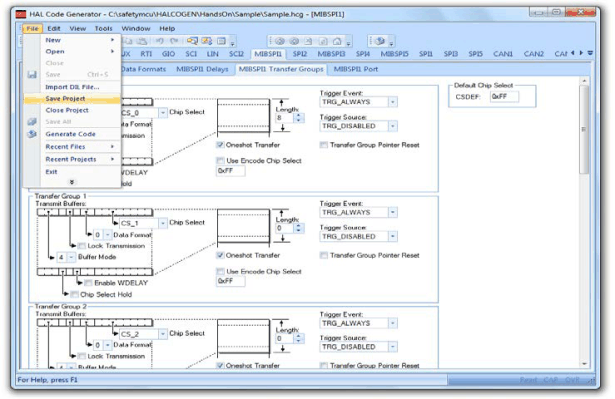Image resolution: width=615 pixels, height=399 pixels.
Task: Click the Save All icon in File menu
Action: (32, 122)
